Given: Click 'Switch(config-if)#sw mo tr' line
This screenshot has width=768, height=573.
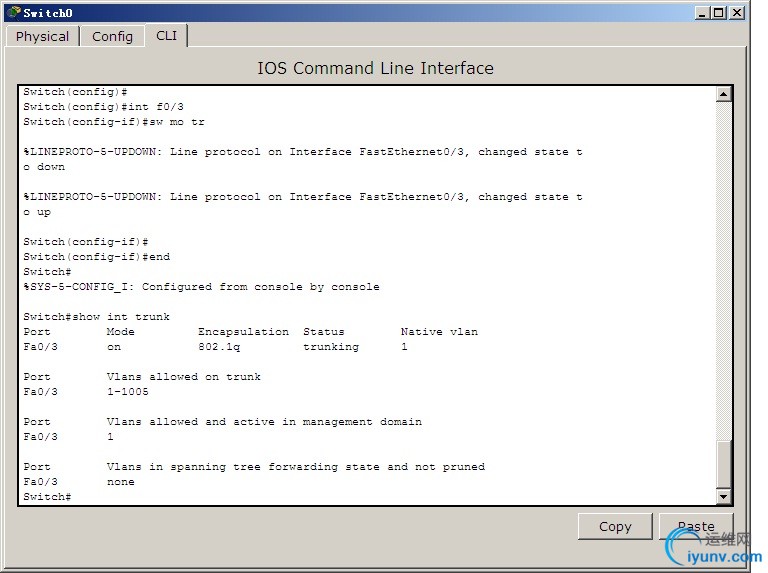Looking at the screenshot, I should pyautogui.click(x=114, y=122).
